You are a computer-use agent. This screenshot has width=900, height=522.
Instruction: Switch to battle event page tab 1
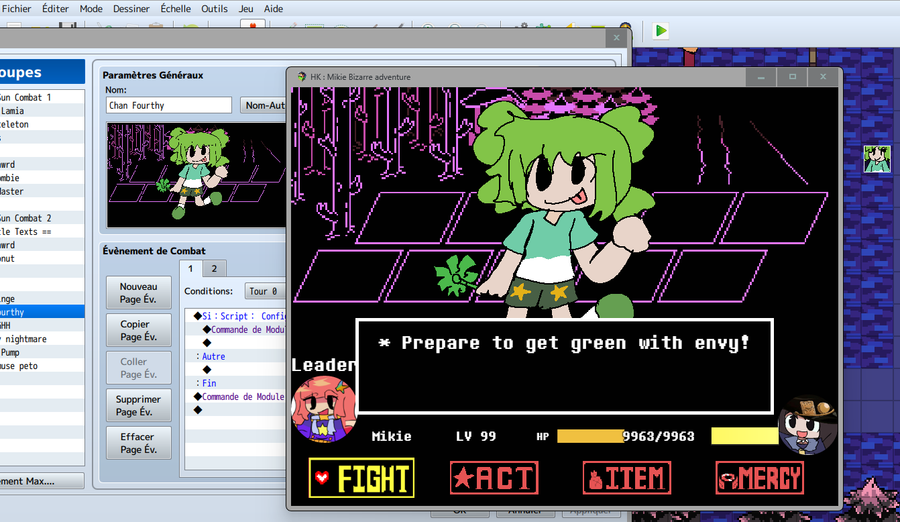tap(191, 268)
